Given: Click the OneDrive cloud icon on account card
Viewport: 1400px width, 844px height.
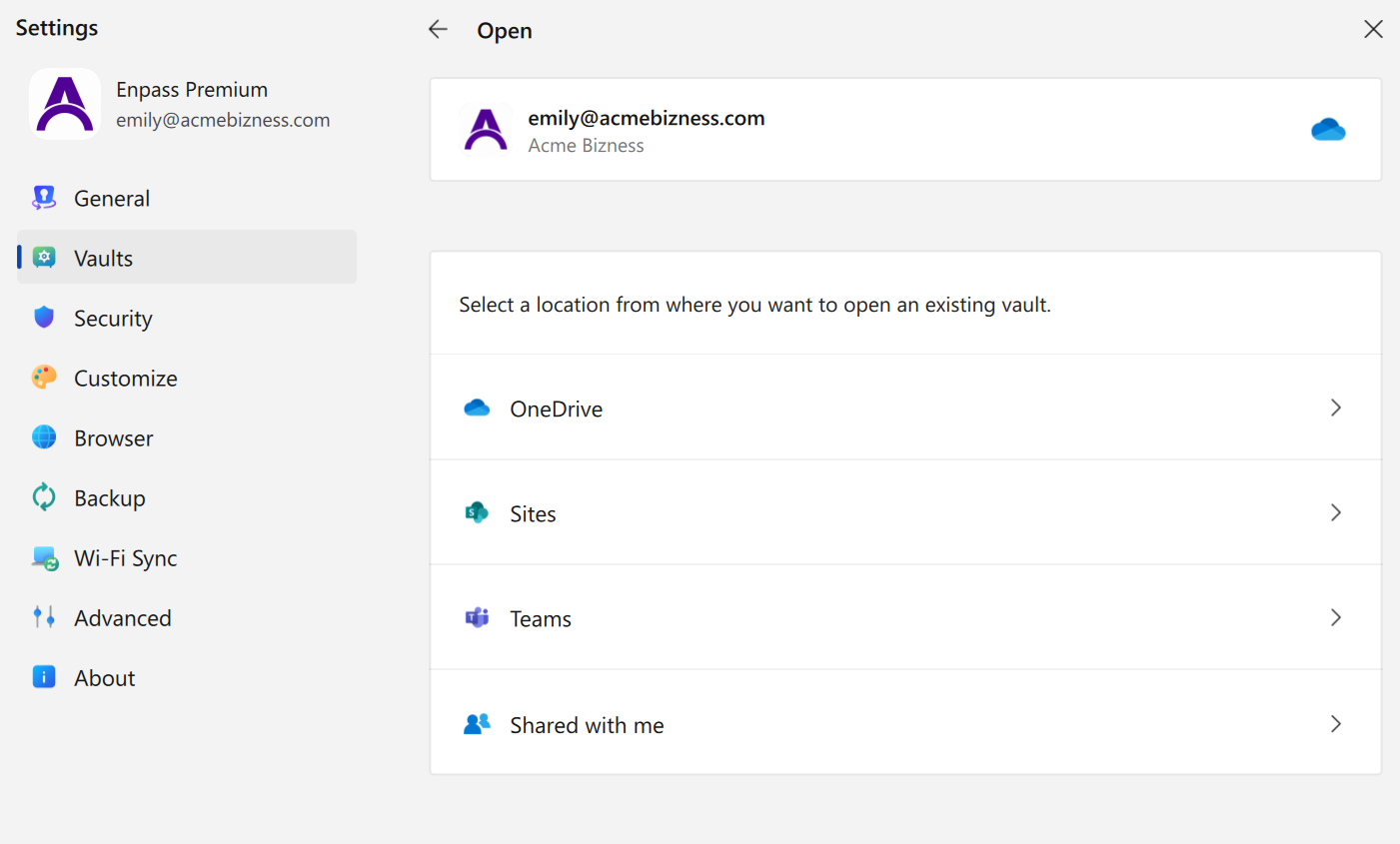Looking at the screenshot, I should coord(1328,130).
